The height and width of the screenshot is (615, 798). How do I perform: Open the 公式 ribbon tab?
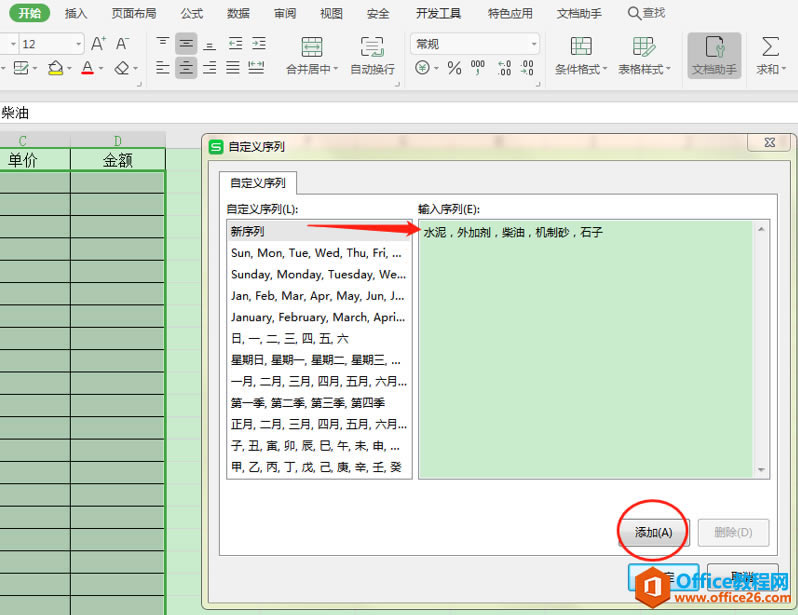pyautogui.click(x=191, y=14)
